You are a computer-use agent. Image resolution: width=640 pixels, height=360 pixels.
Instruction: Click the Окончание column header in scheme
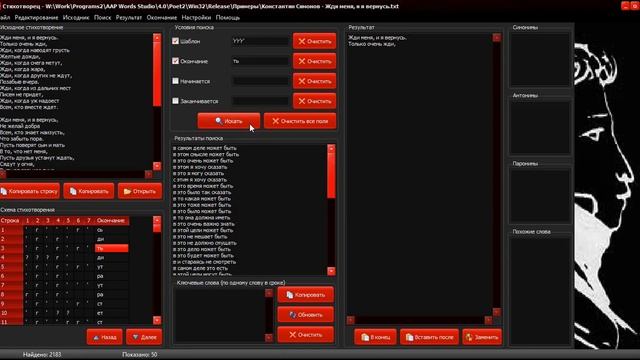point(112,220)
